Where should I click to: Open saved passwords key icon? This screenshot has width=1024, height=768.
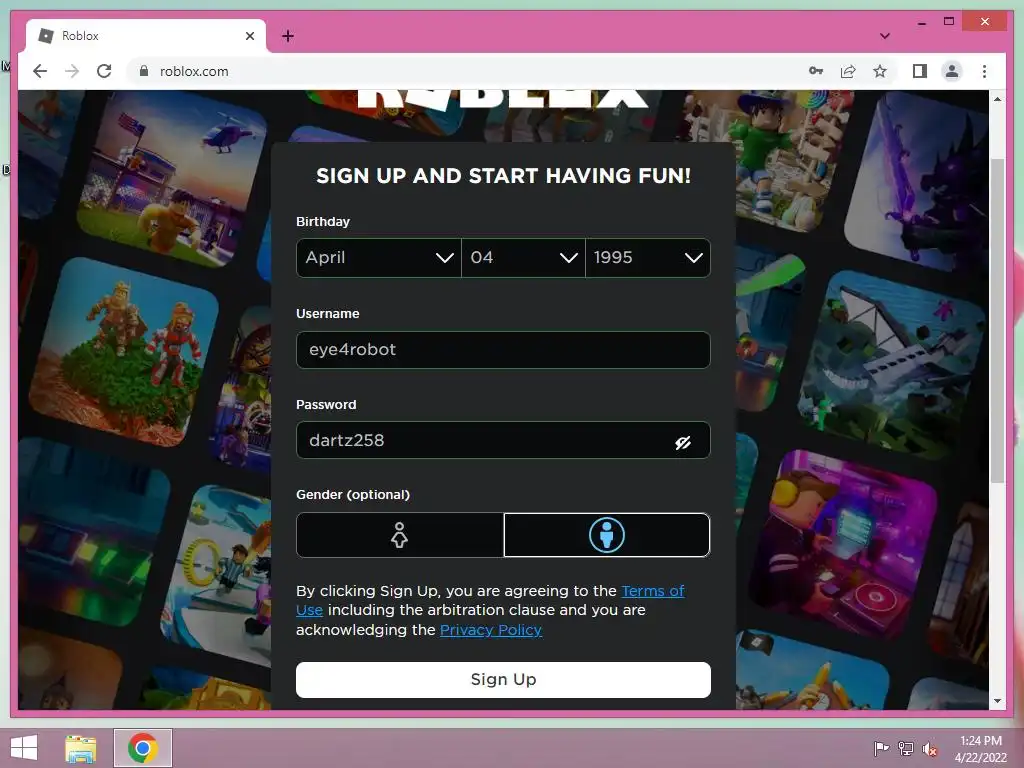coord(816,71)
